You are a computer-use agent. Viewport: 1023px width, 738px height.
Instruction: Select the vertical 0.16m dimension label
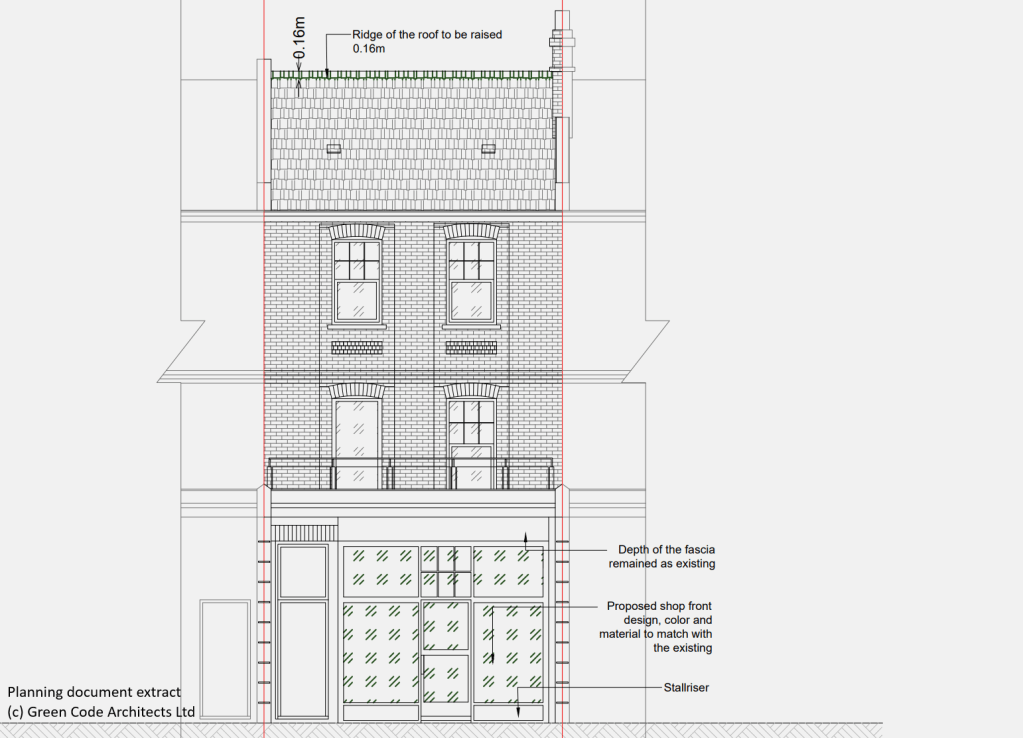pyautogui.click(x=299, y=39)
